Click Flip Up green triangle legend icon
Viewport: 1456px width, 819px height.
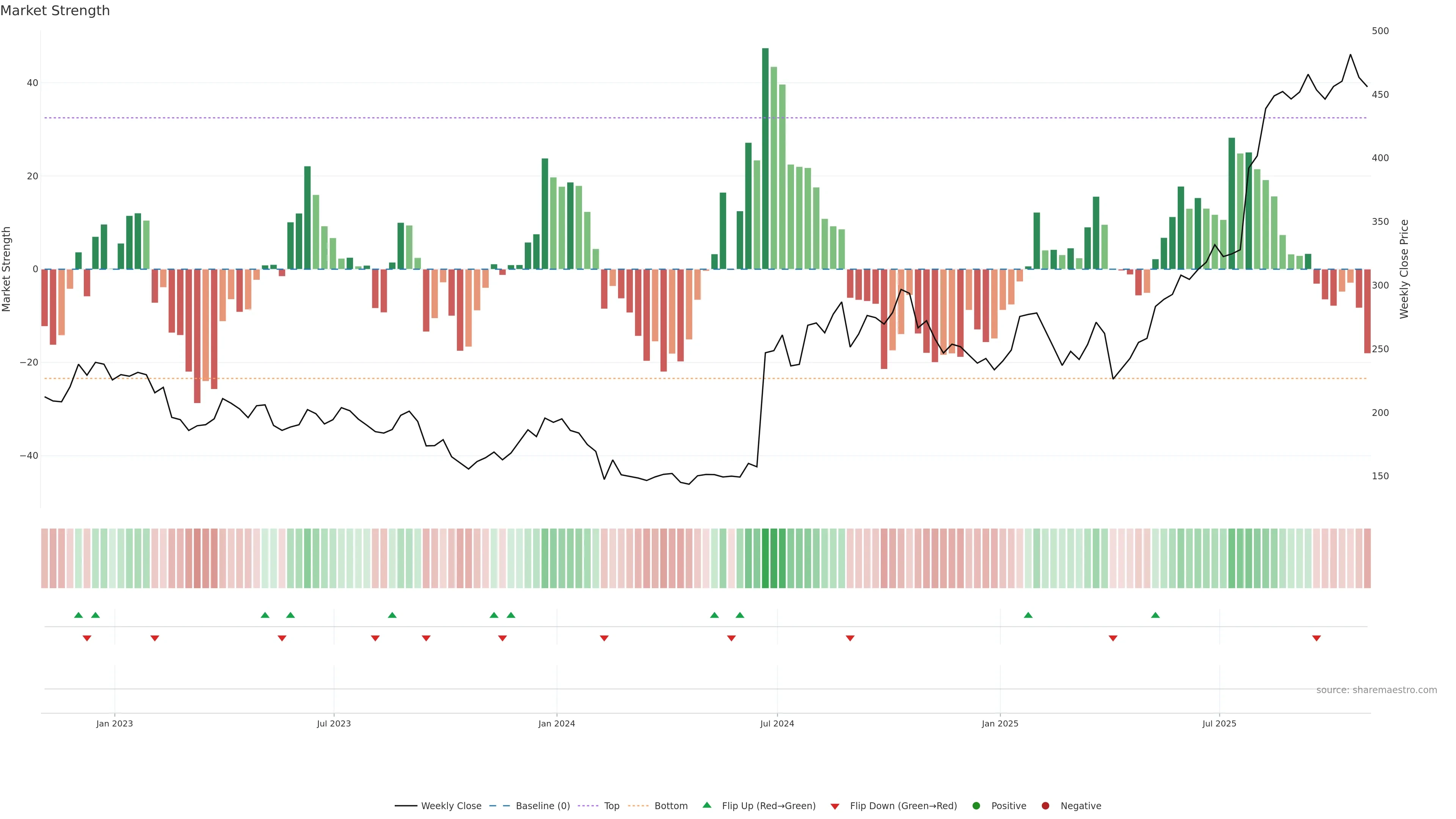click(x=706, y=805)
